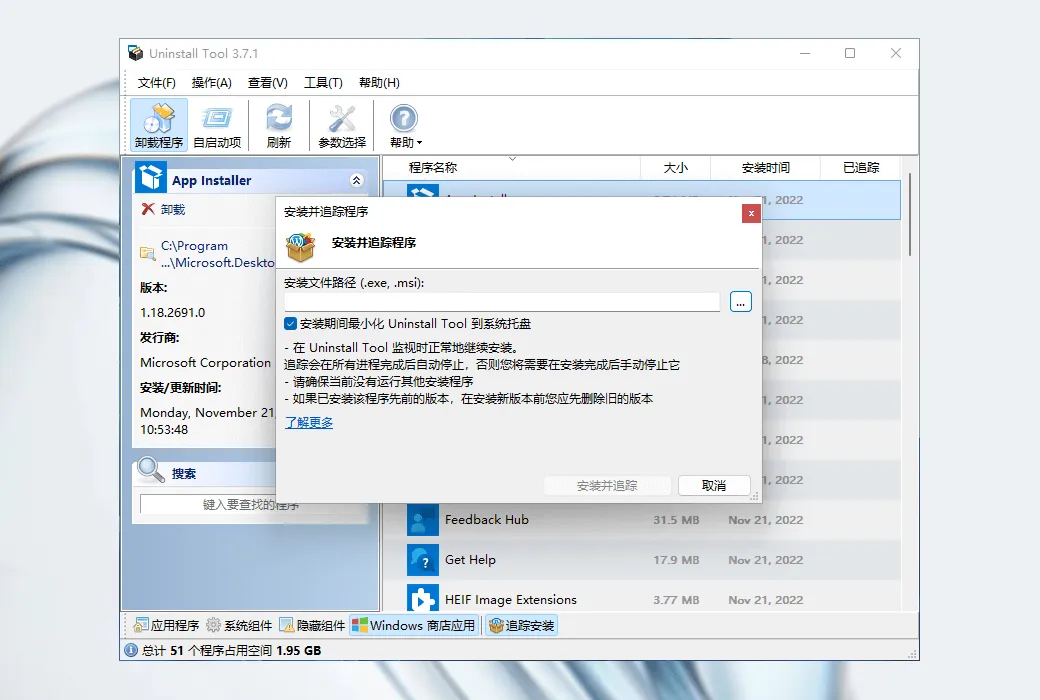
Task: Maximize the Uninstall Tool window
Action: point(850,53)
